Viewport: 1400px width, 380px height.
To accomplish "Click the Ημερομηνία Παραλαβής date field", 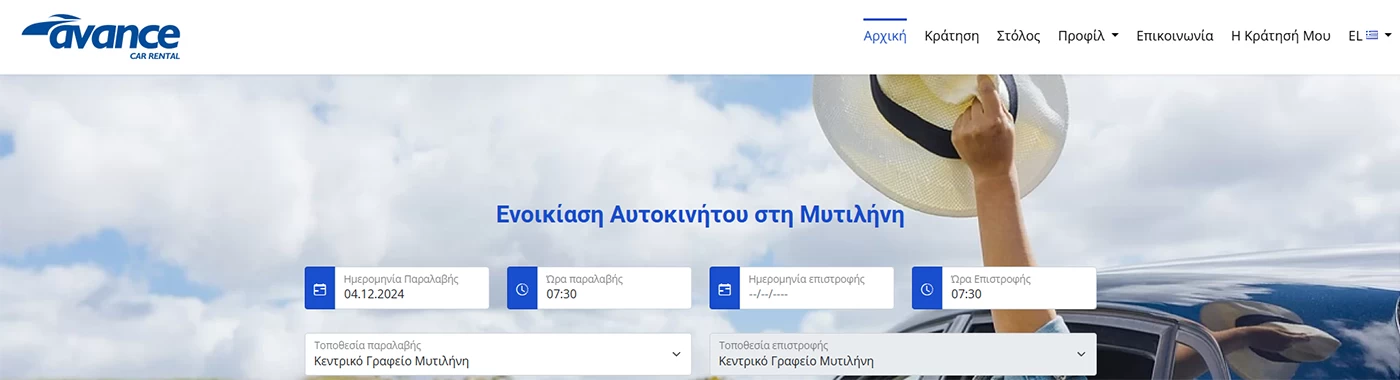I will tap(413, 288).
